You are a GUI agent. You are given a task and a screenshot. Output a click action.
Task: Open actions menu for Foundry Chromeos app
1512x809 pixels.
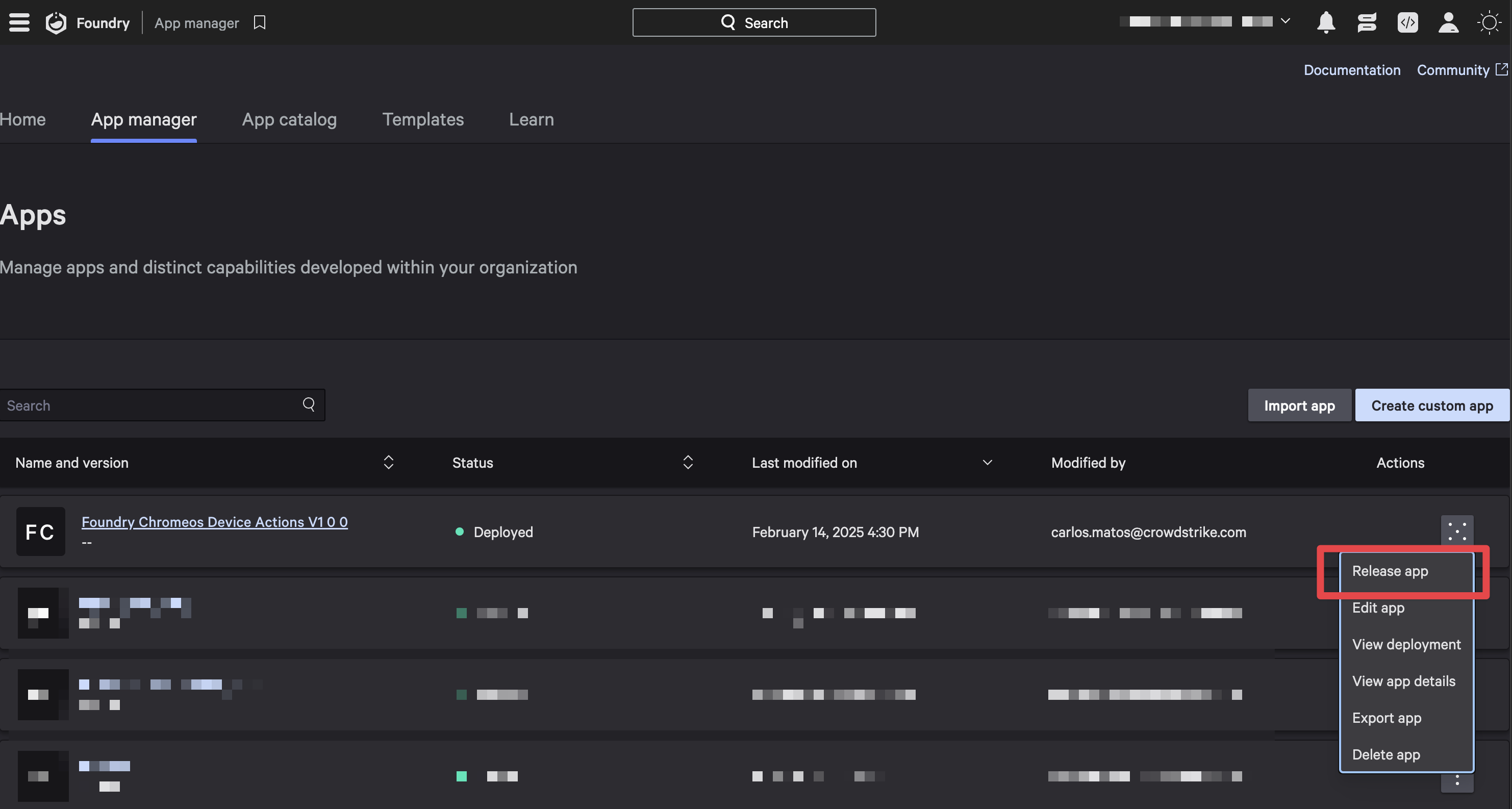tap(1457, 532)
